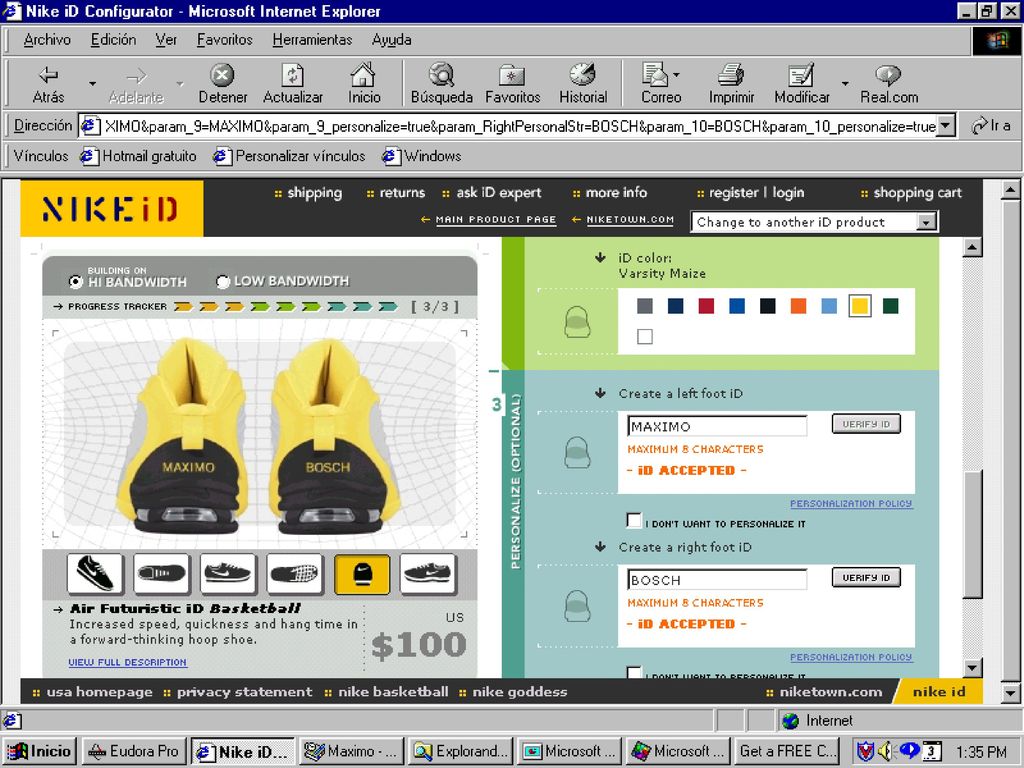The height and width of the screenshot is (768, 1024).
Task: Open Correo mail button
Action: pos(660,84)
